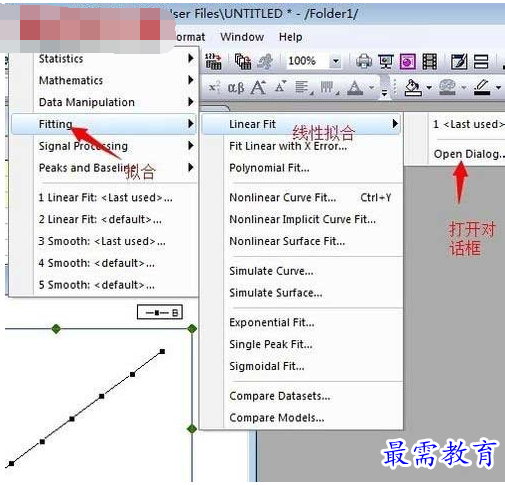Click the Batch Processing toolbar icon
This screenshot has width=505, height=485.
pyautogui.click(x=243, y=61)
